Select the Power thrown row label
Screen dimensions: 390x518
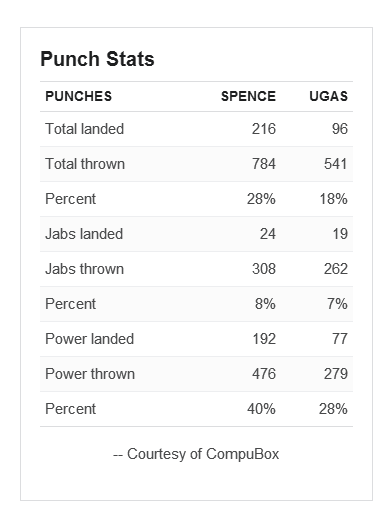click(x=90, y=374)
